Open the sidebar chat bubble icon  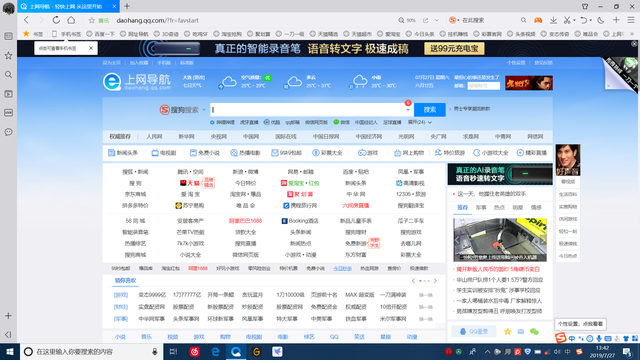tap(8, 132)
